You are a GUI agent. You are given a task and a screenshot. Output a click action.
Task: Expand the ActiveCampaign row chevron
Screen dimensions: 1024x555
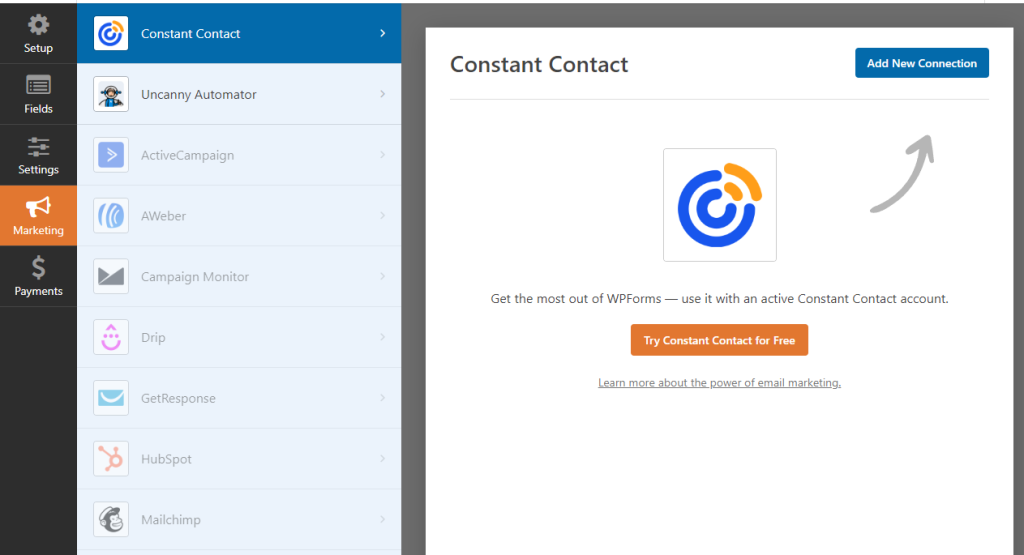tap(383, 155)
